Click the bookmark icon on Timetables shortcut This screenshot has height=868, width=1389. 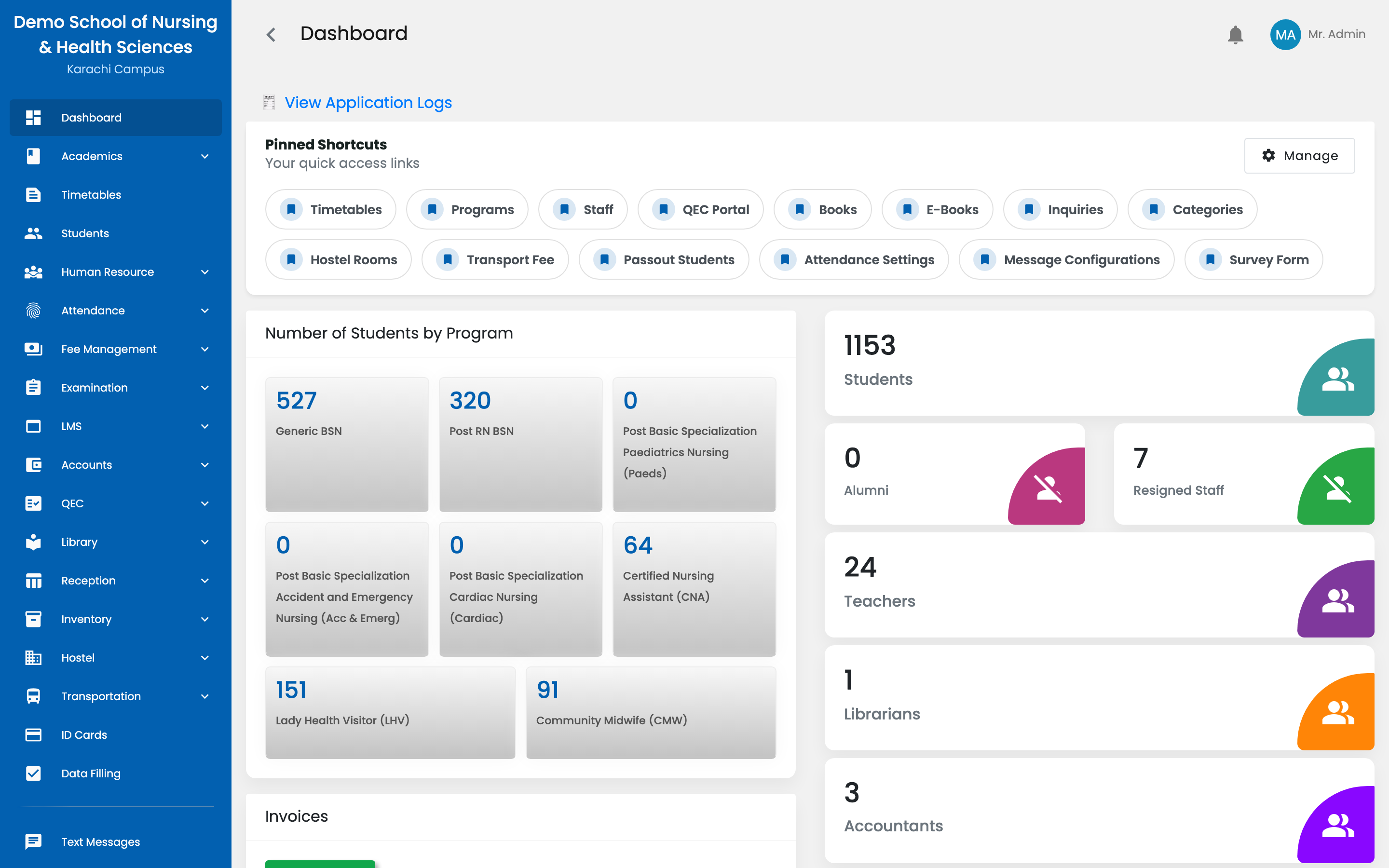coord(292,210)
